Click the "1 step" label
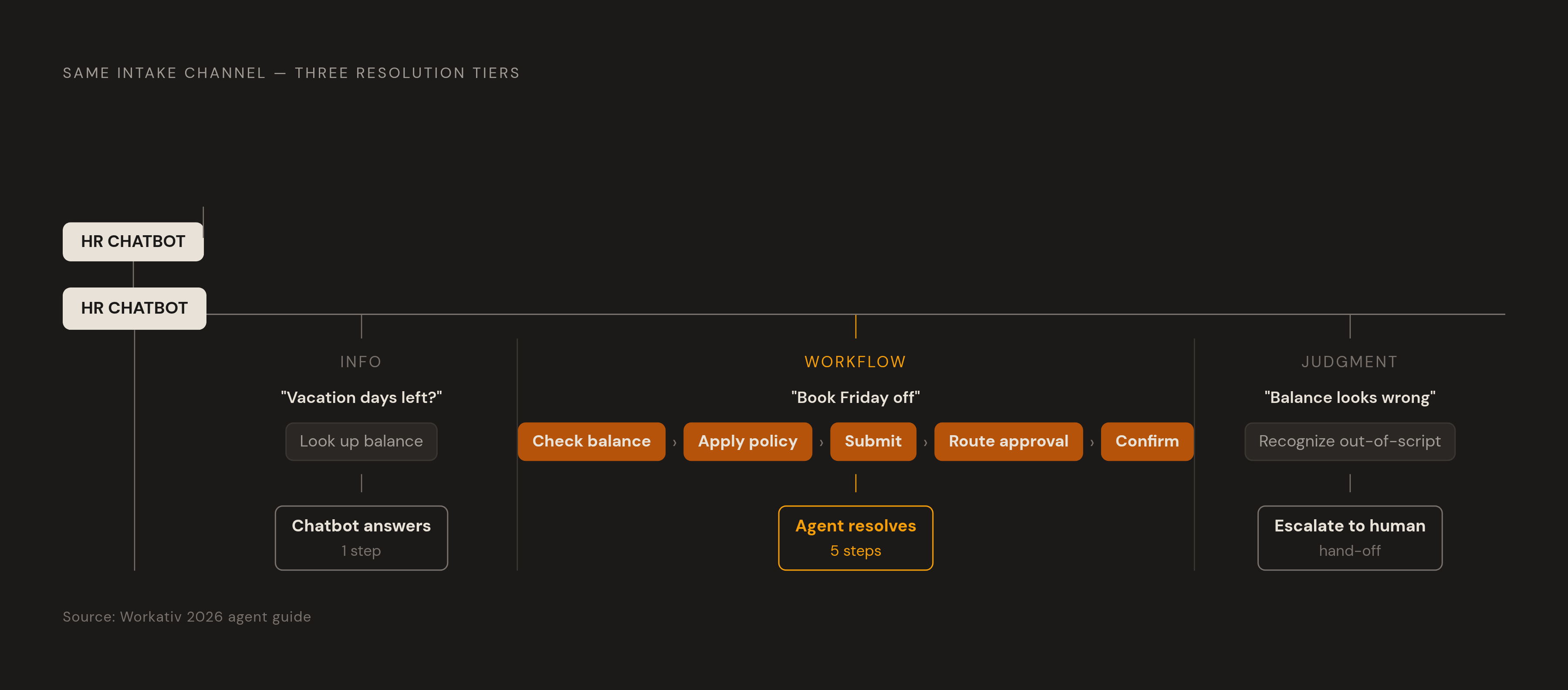 [x=361, y=551]
